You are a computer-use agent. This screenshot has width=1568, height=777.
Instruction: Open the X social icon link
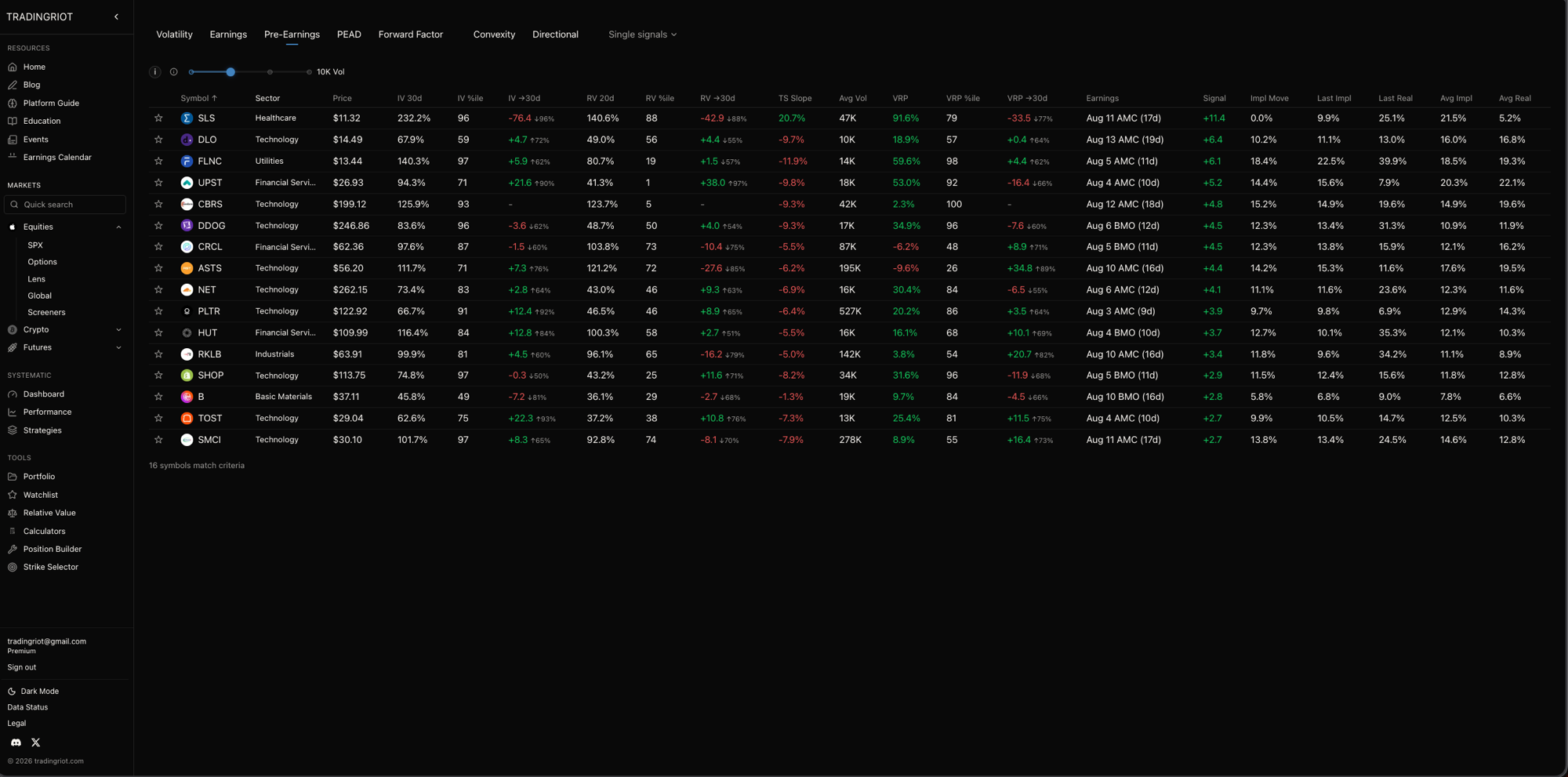pos(35,743)
